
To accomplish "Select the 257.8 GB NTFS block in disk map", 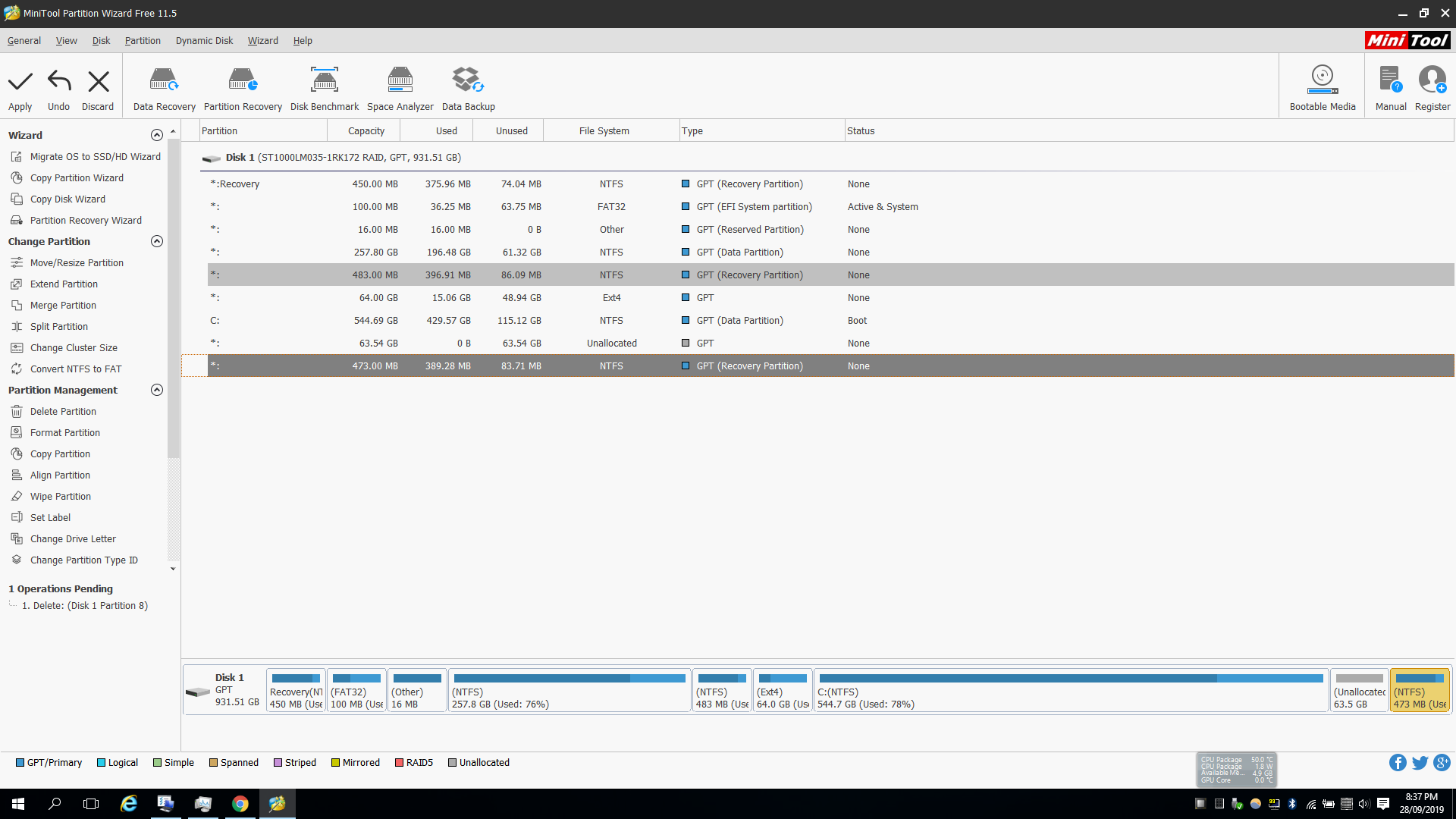I will pos(570,691).
